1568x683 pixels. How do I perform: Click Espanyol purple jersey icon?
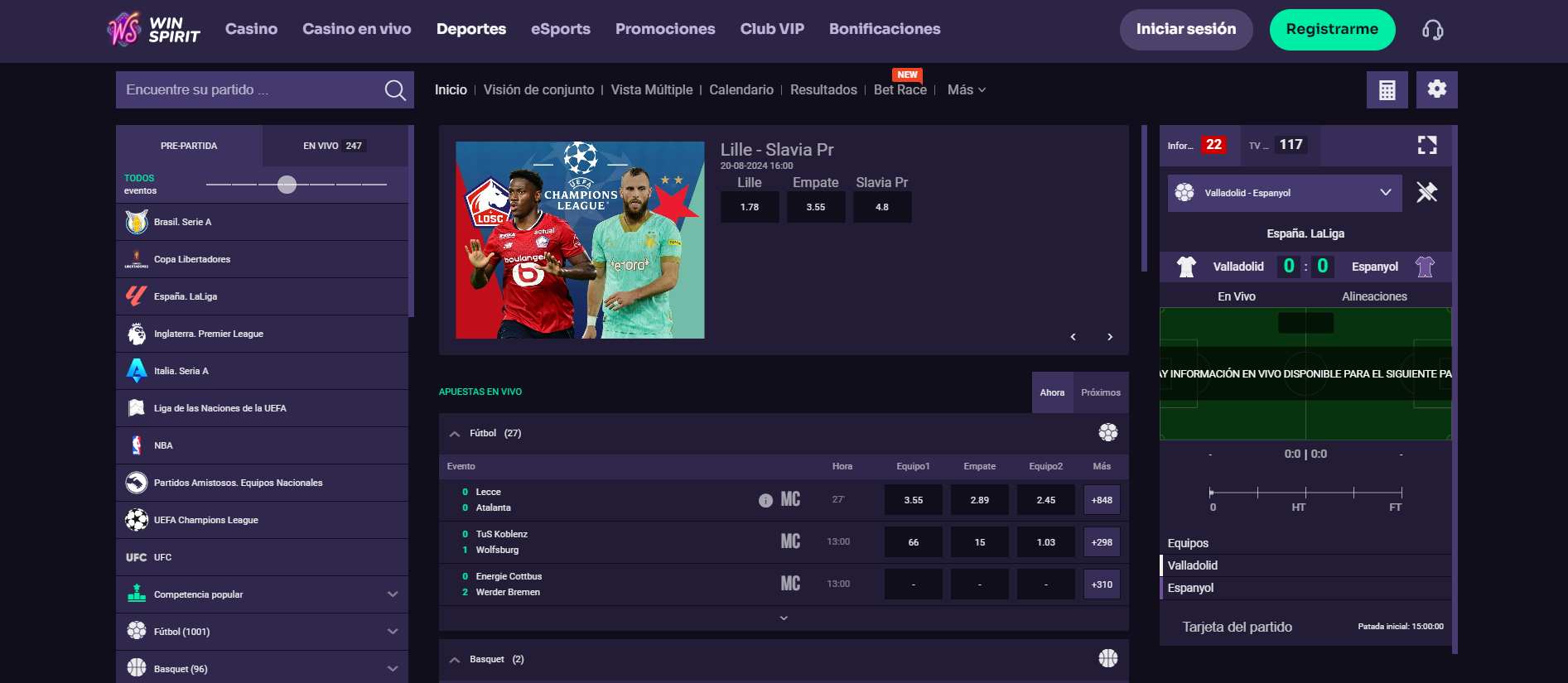tap(1425, 267)
